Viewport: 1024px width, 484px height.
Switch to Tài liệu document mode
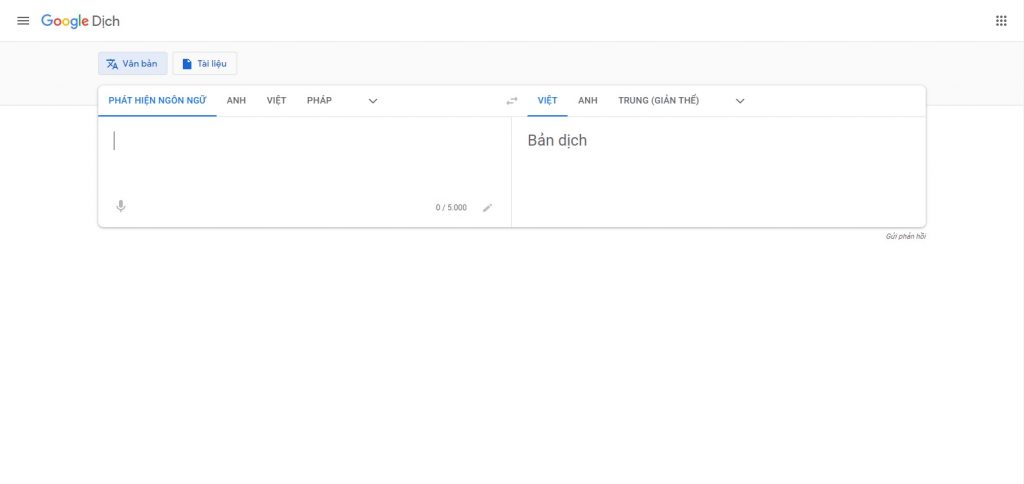204,64
